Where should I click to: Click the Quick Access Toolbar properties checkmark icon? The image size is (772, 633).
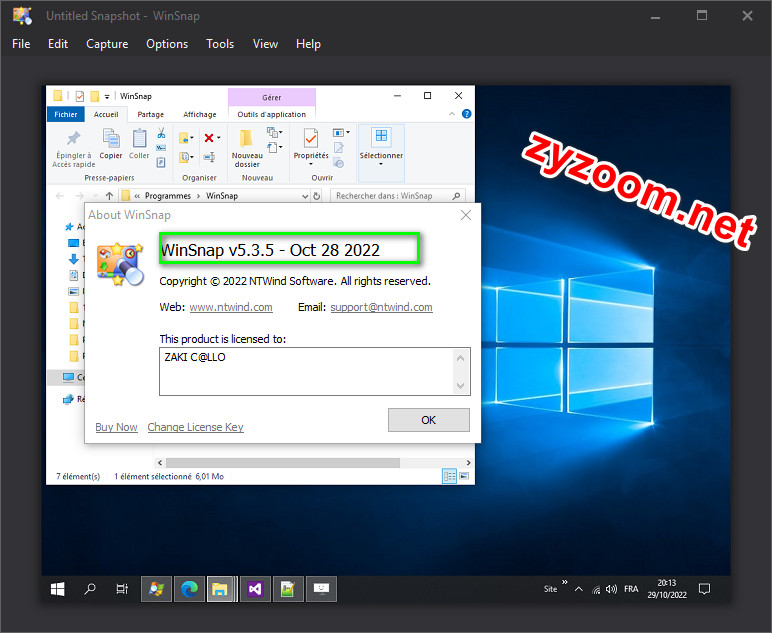tap(80, 96)
